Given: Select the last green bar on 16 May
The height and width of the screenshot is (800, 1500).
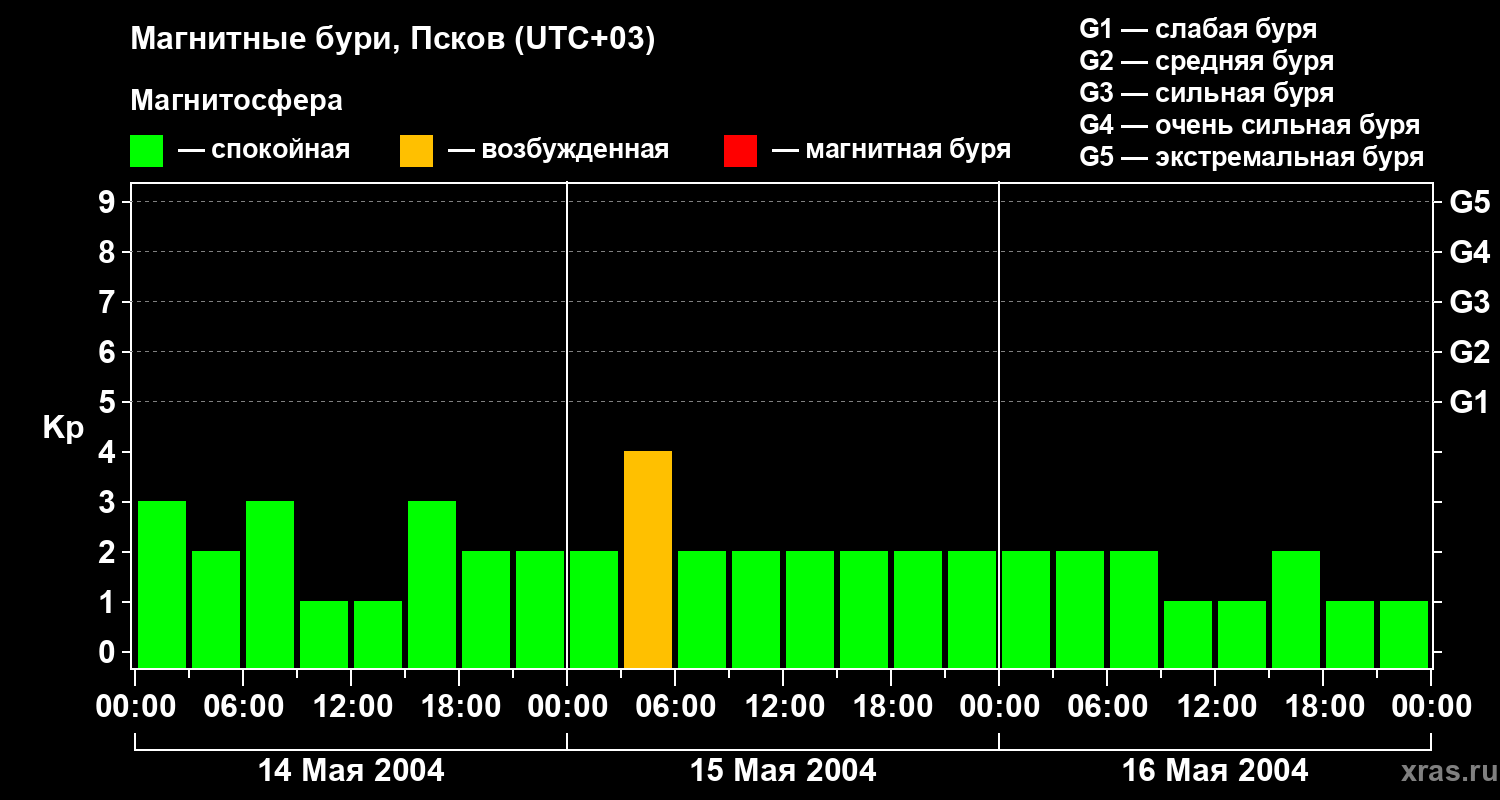Looking at the screenshot, I should (1404, 634).
